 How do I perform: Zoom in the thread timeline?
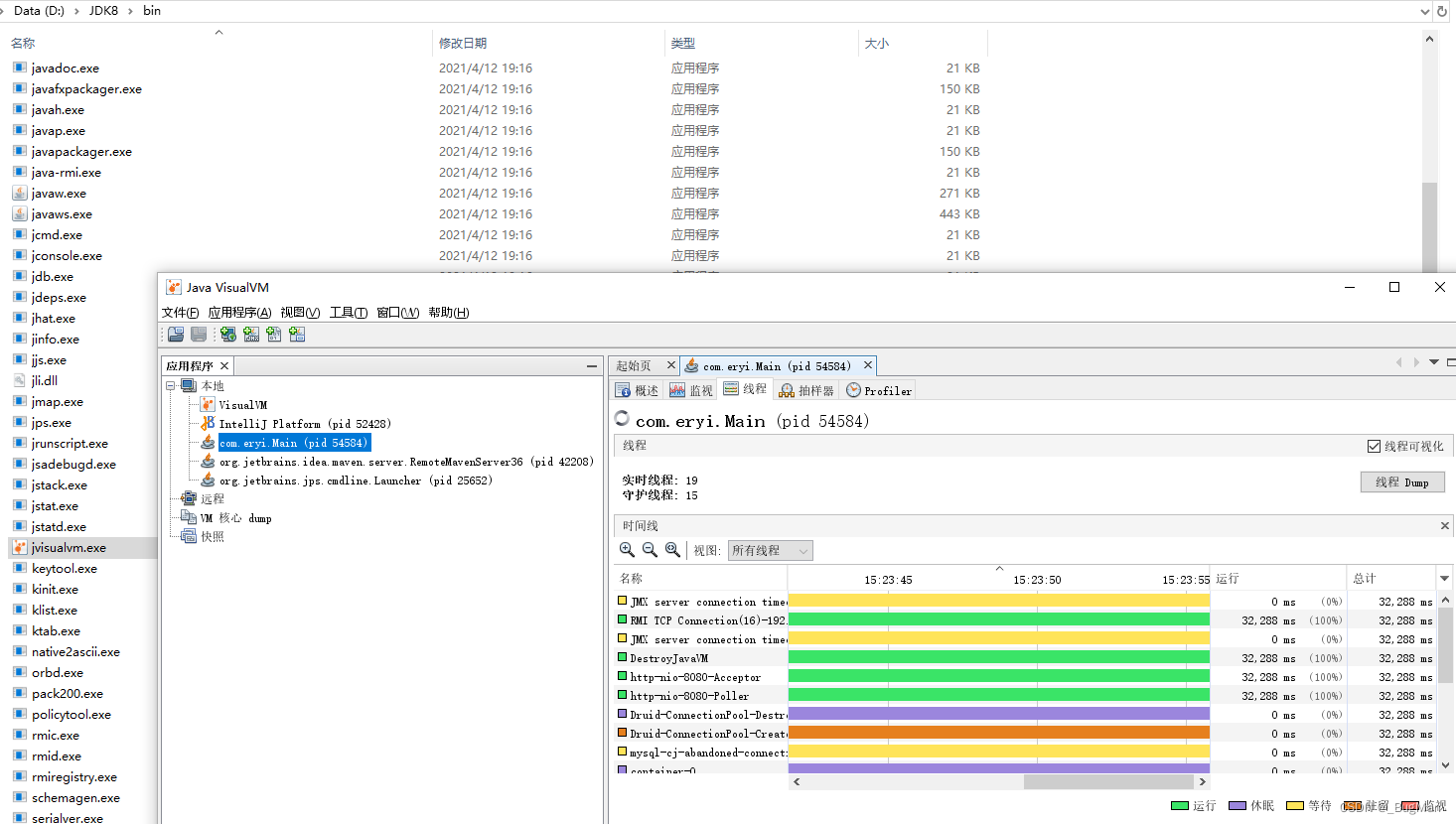pos(627,550)
